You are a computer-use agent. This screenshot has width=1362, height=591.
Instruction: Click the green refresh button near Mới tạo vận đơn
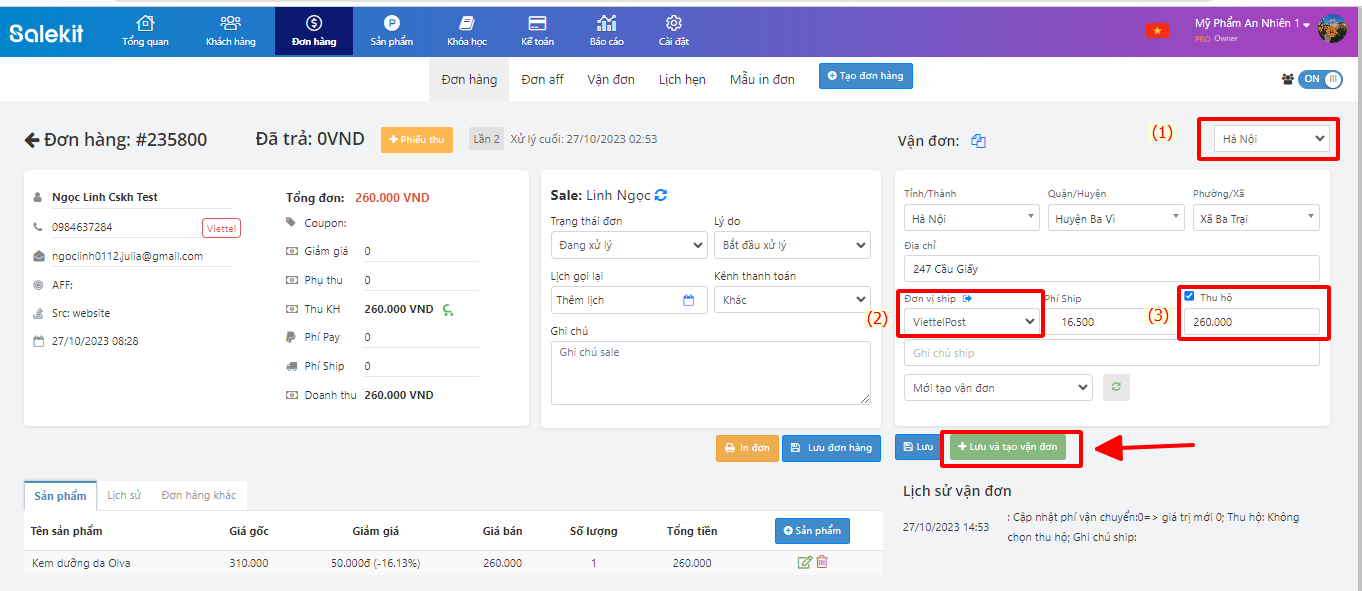click(1116, 388)
